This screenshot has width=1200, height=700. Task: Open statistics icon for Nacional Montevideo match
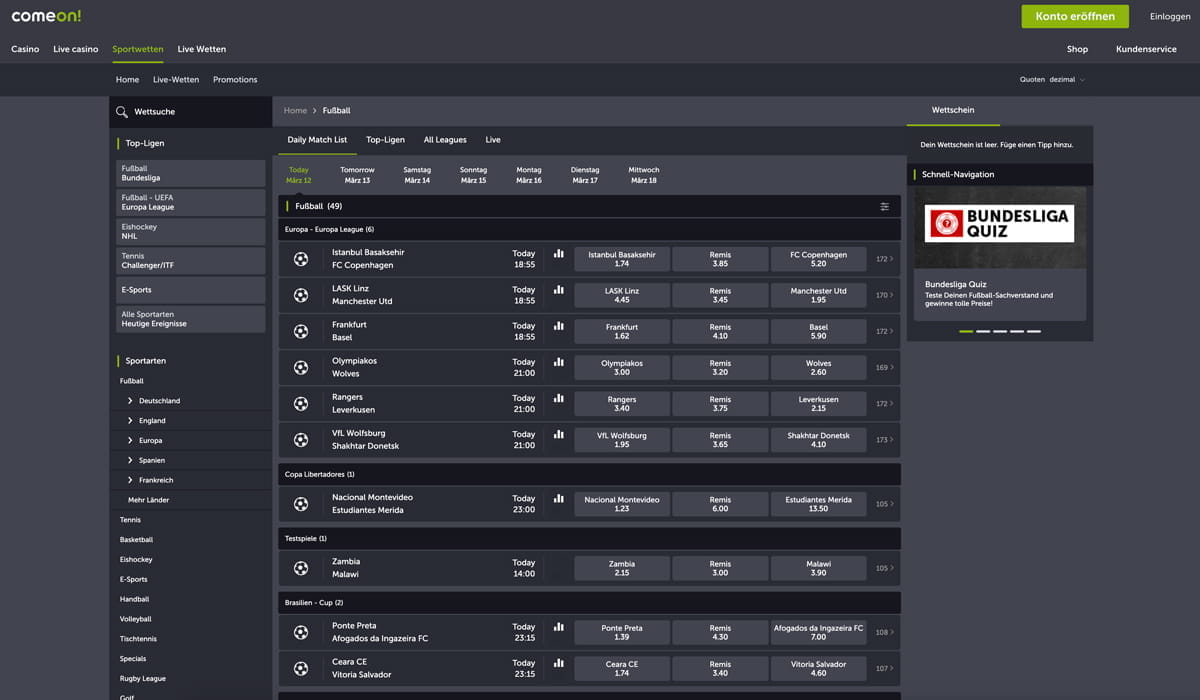point(558,497)
